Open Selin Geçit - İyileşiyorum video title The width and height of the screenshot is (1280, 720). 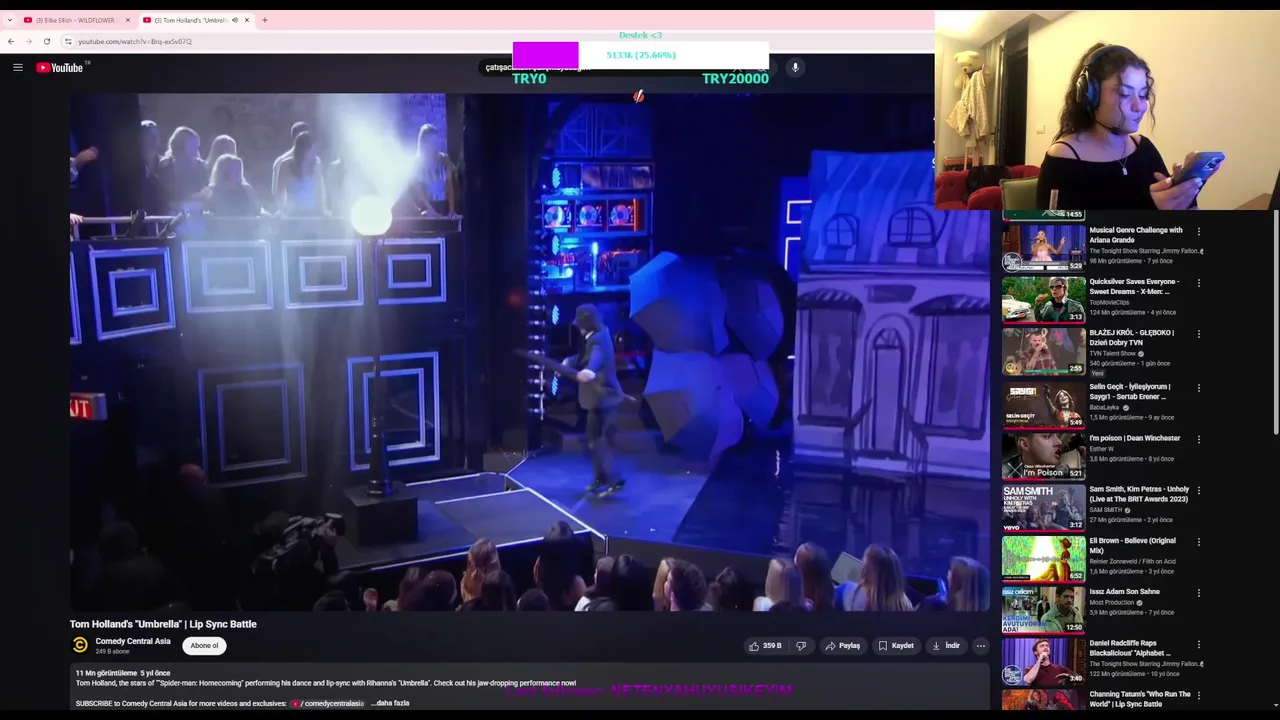pyautogui.click(x=1130, y=391)
